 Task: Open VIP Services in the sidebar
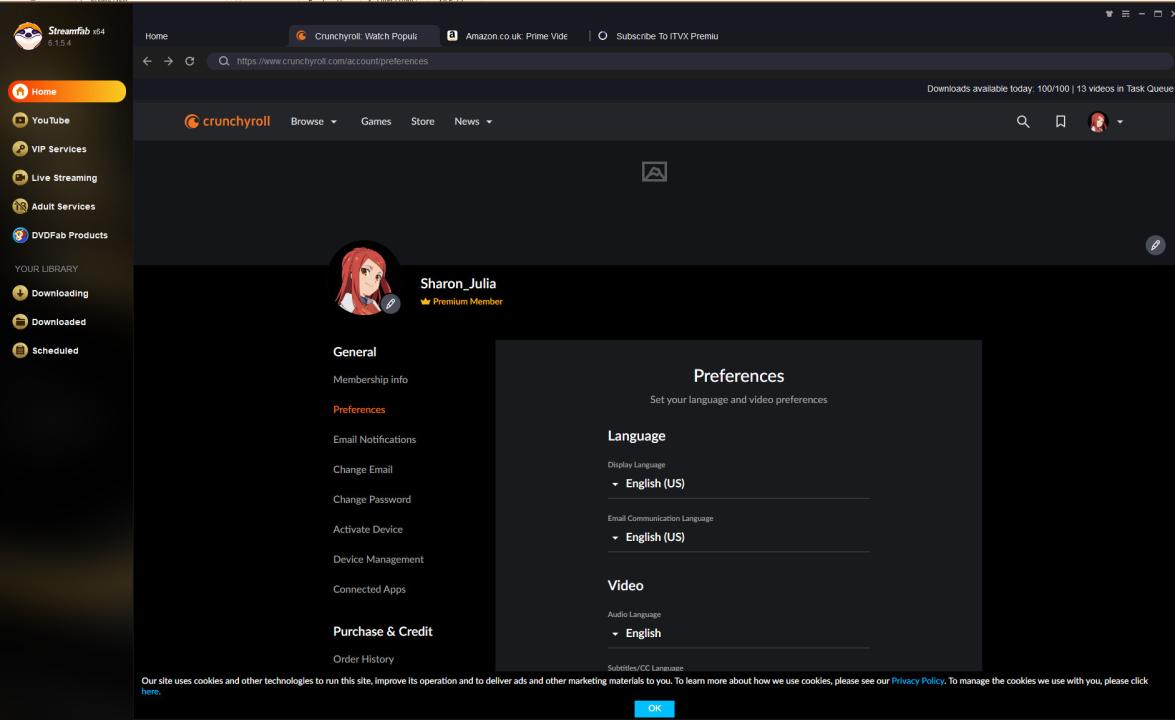(x=49, y=149)
